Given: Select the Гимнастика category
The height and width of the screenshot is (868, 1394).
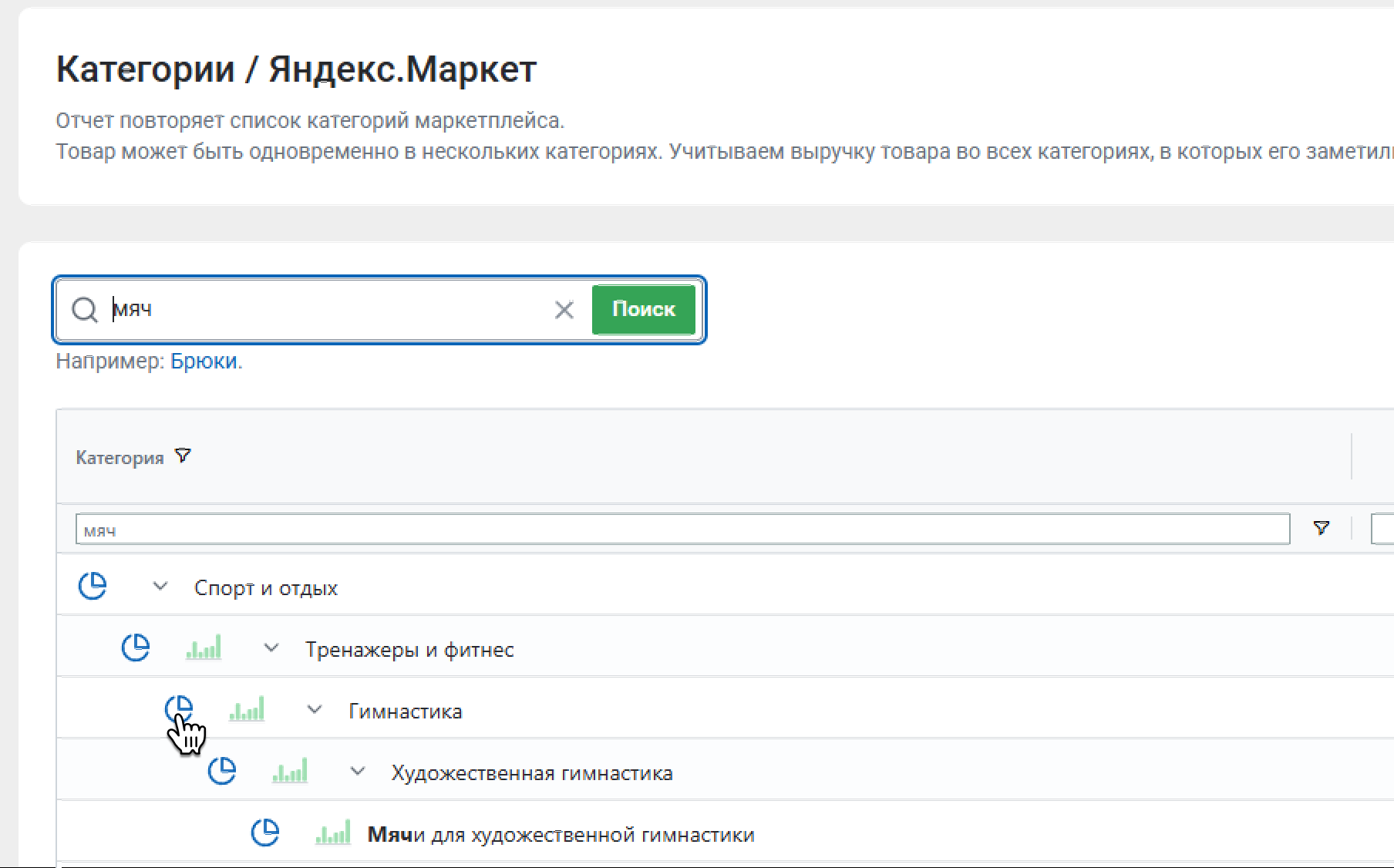Looking at the screenshot, I should (406, 712).
